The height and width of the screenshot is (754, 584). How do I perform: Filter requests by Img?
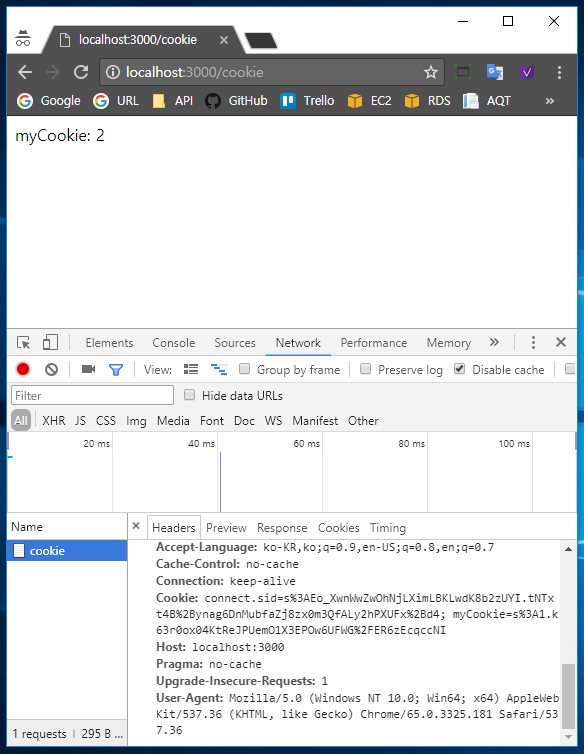pos(136,421)
